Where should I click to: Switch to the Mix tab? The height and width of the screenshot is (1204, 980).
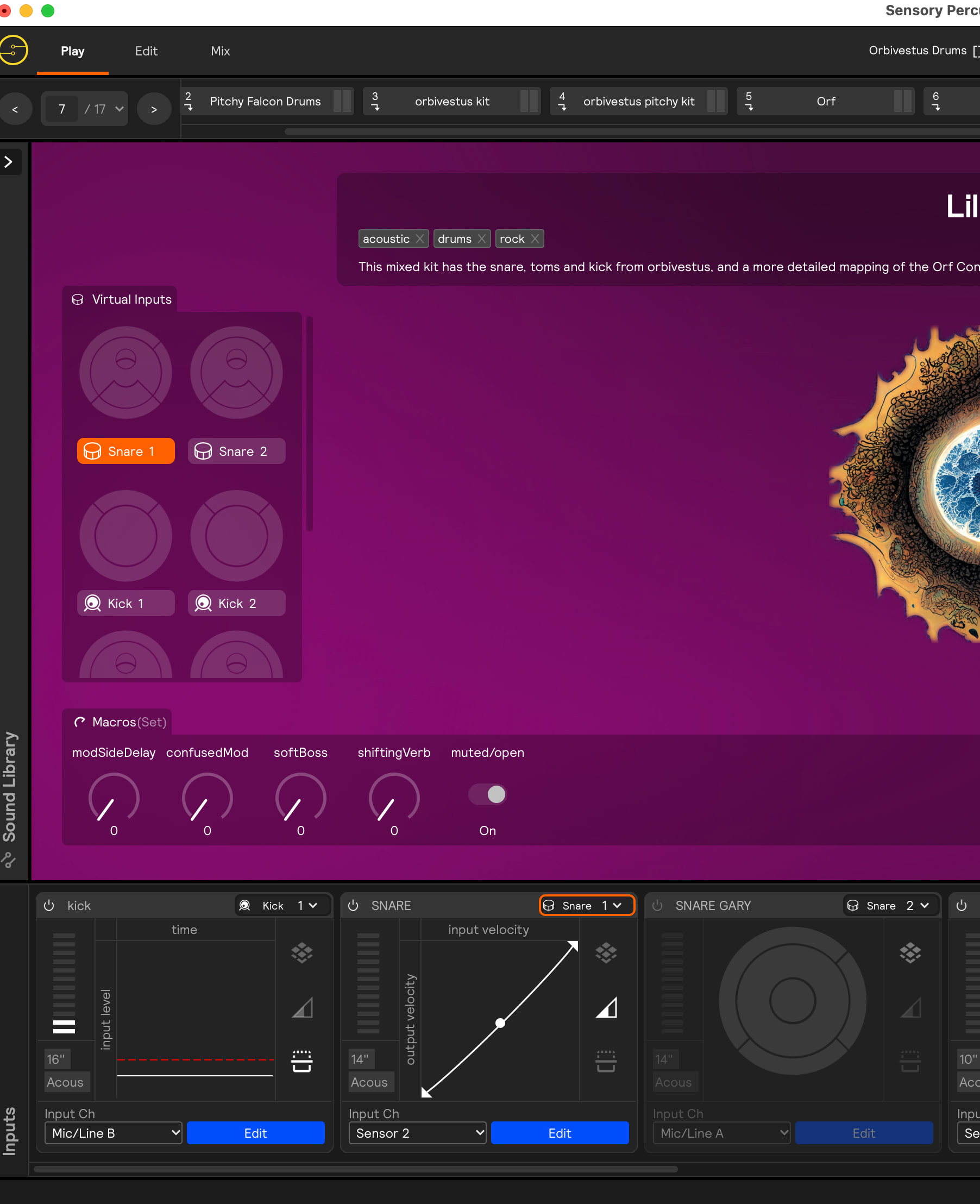click(x=220, y=51)
